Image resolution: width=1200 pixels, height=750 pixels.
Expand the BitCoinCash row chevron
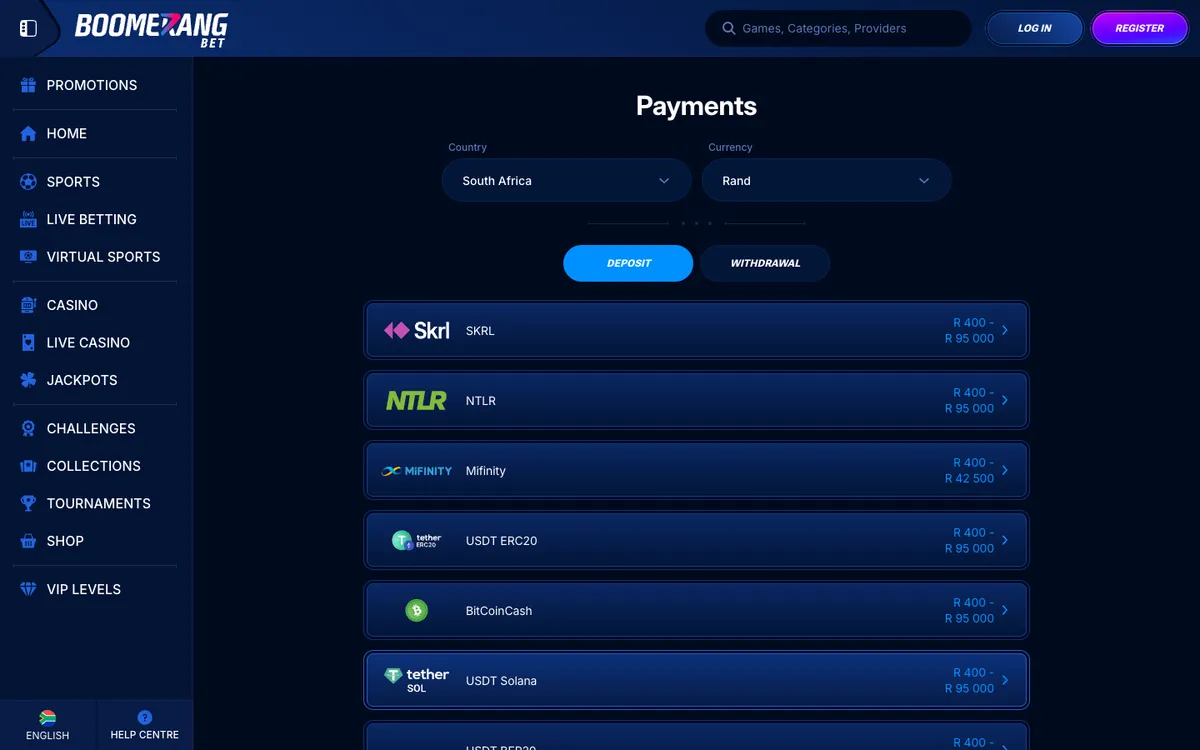click(1005, 610)
